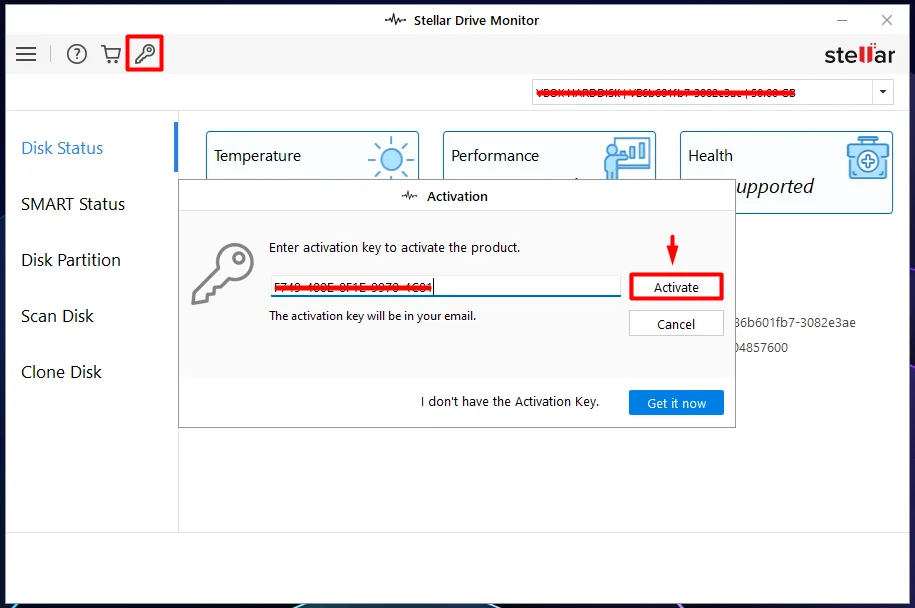
Task: Open the hamburger menu
Action: [26, 54]
